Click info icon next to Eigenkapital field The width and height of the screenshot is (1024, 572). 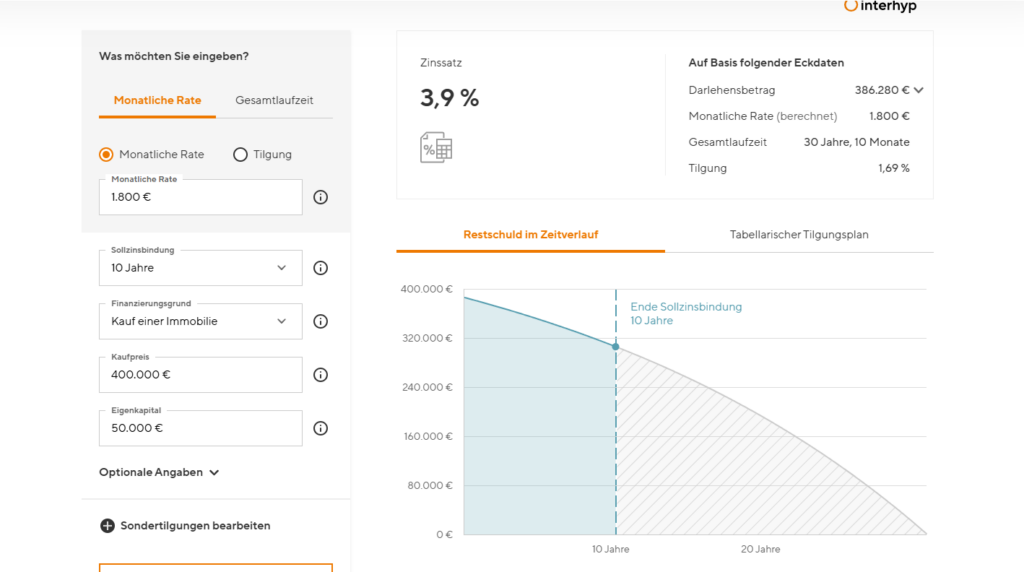click(x=320, y=428)
